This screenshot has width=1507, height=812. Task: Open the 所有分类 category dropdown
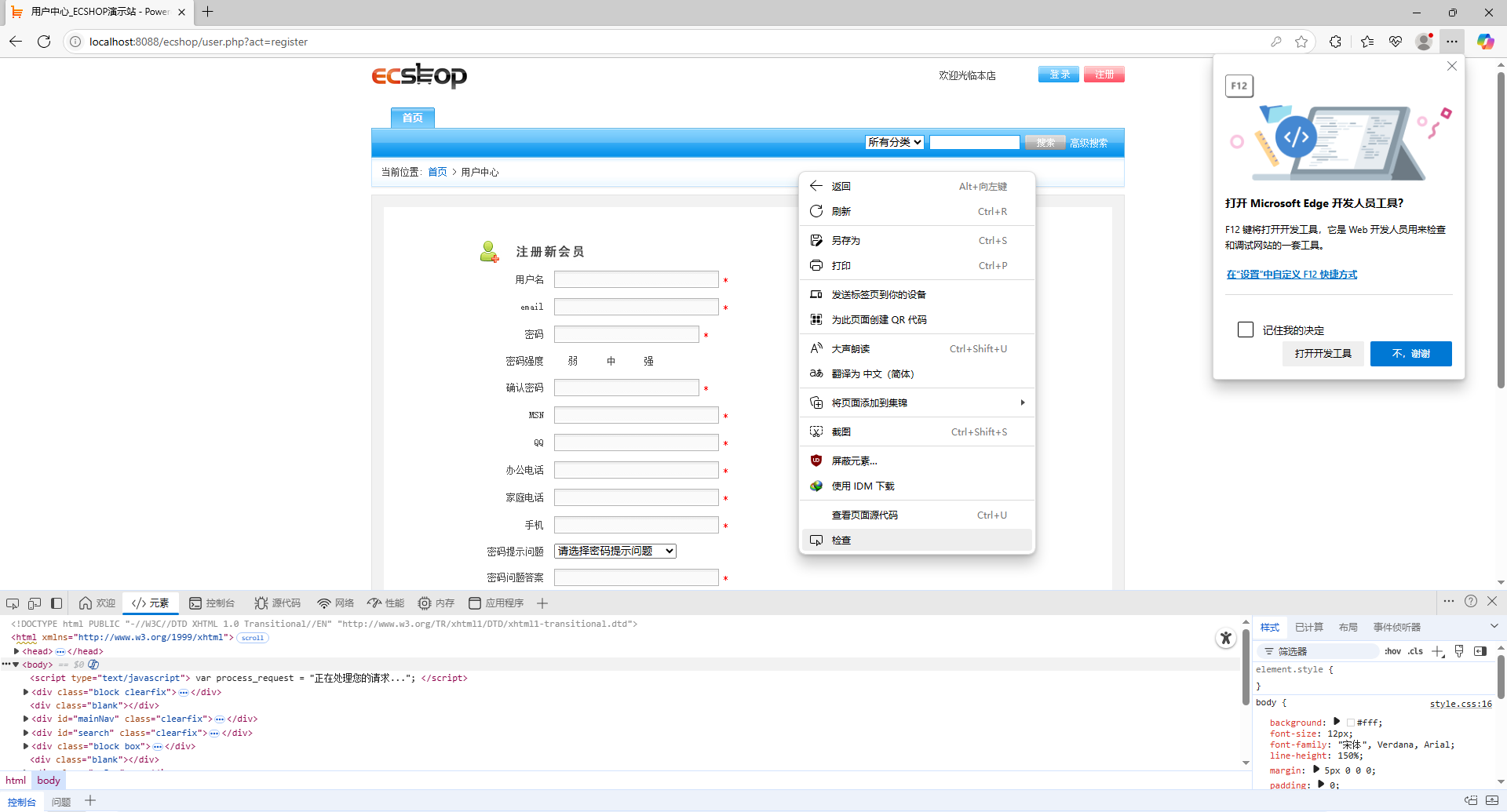[x=895, y=142]
